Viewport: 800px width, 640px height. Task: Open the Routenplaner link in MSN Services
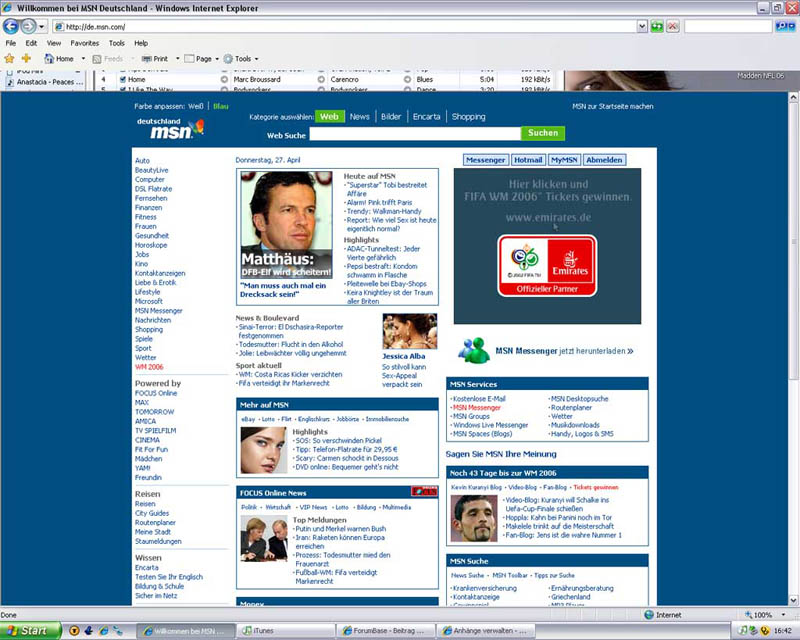tap(571, 408)
